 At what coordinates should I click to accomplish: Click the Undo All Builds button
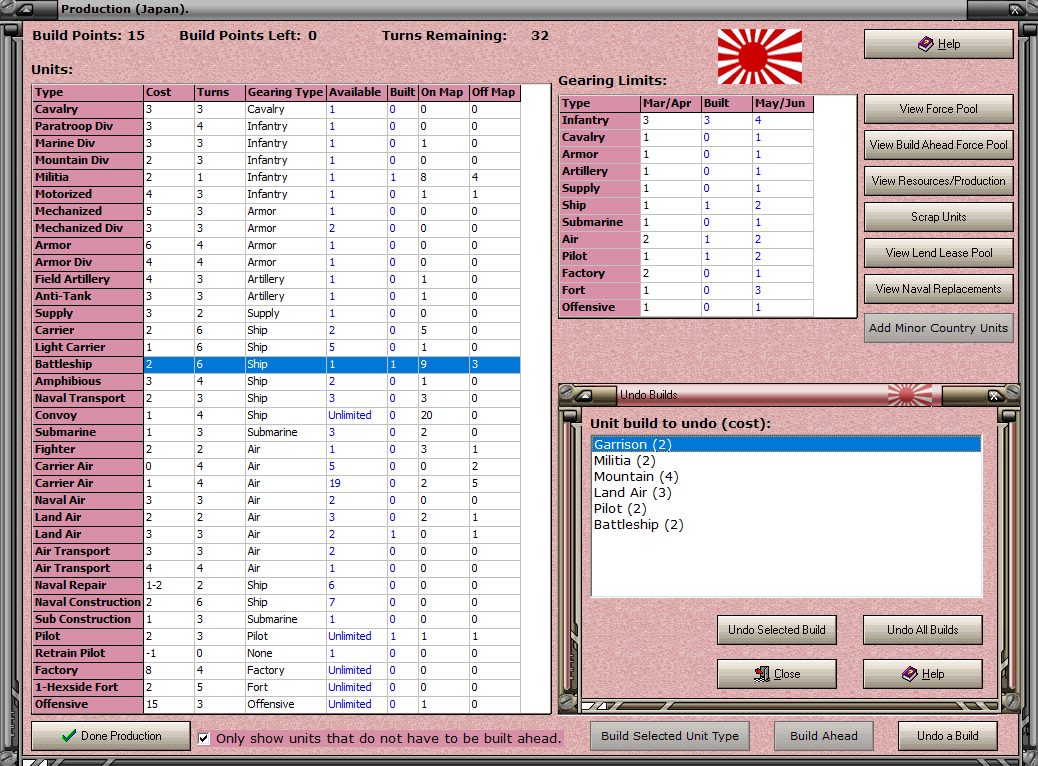pos(922,630)
